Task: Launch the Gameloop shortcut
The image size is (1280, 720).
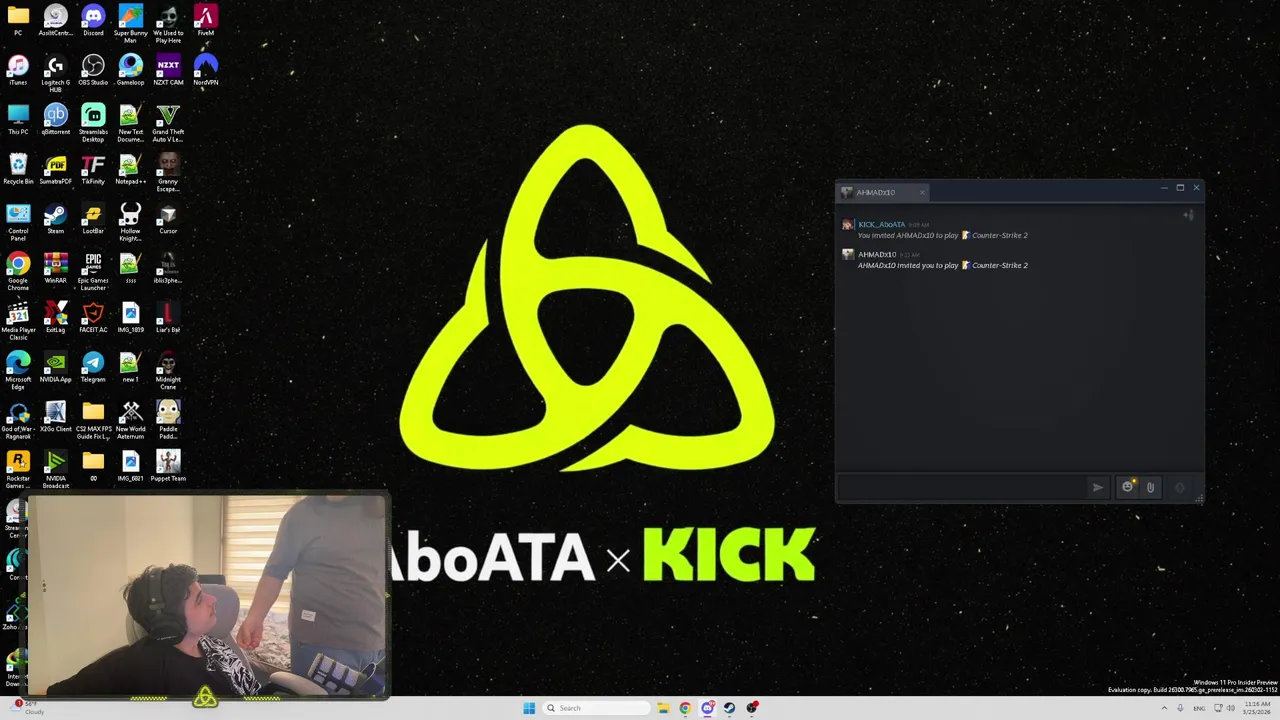Action: [131, 70]
